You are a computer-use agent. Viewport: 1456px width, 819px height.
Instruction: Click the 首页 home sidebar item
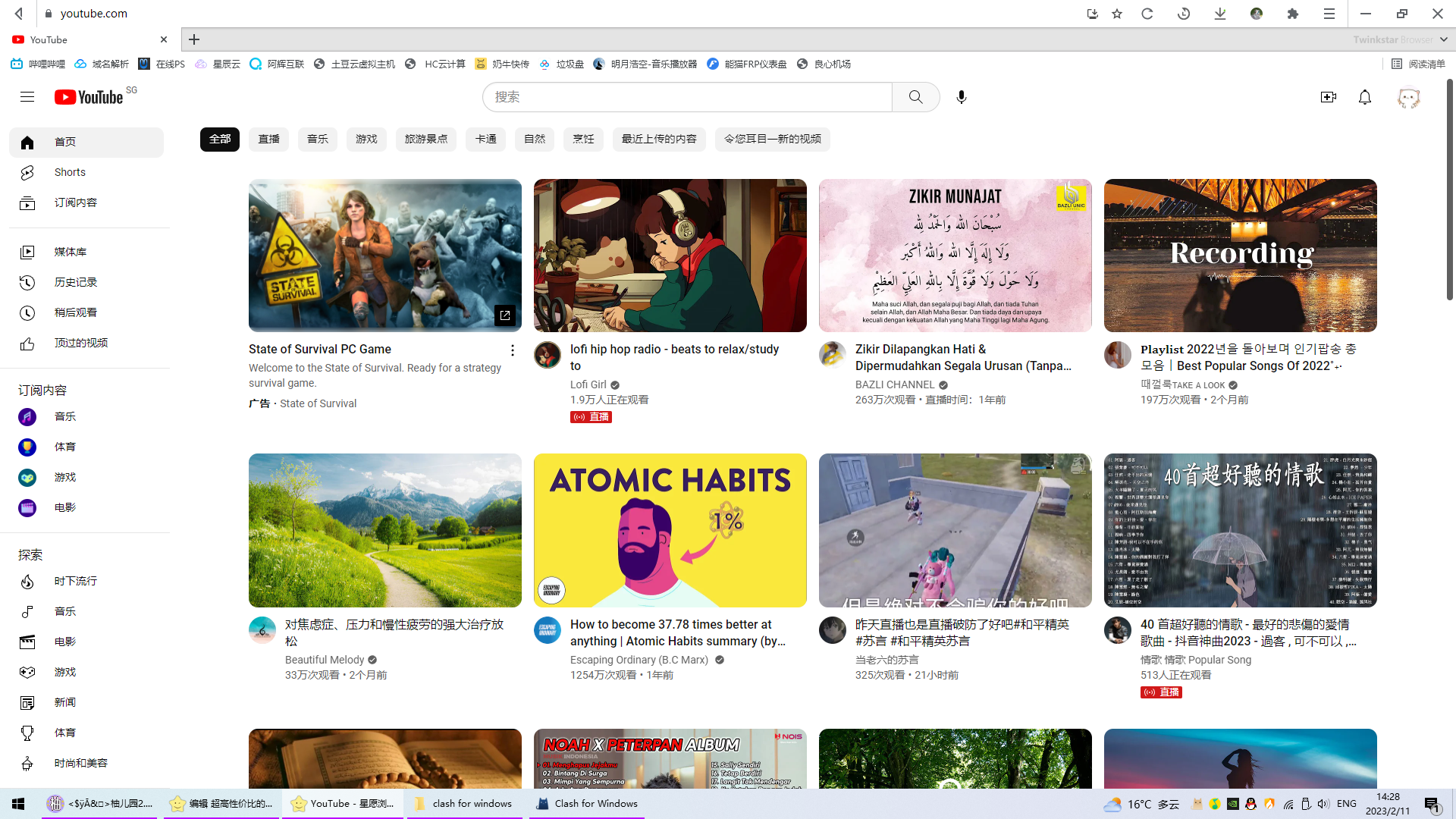86,143
